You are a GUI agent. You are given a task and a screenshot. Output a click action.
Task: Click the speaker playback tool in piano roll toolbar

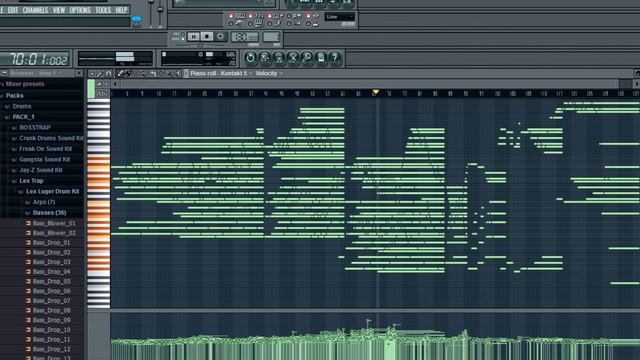[x=177, y=73]
